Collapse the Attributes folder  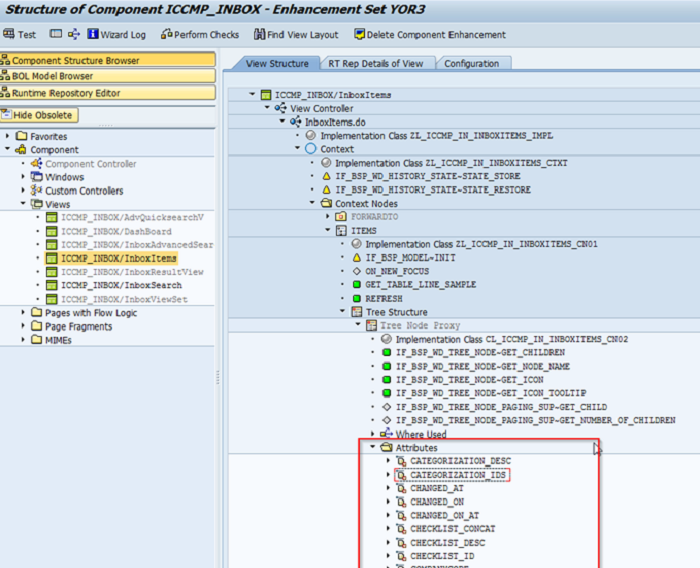tap(372, 447)
